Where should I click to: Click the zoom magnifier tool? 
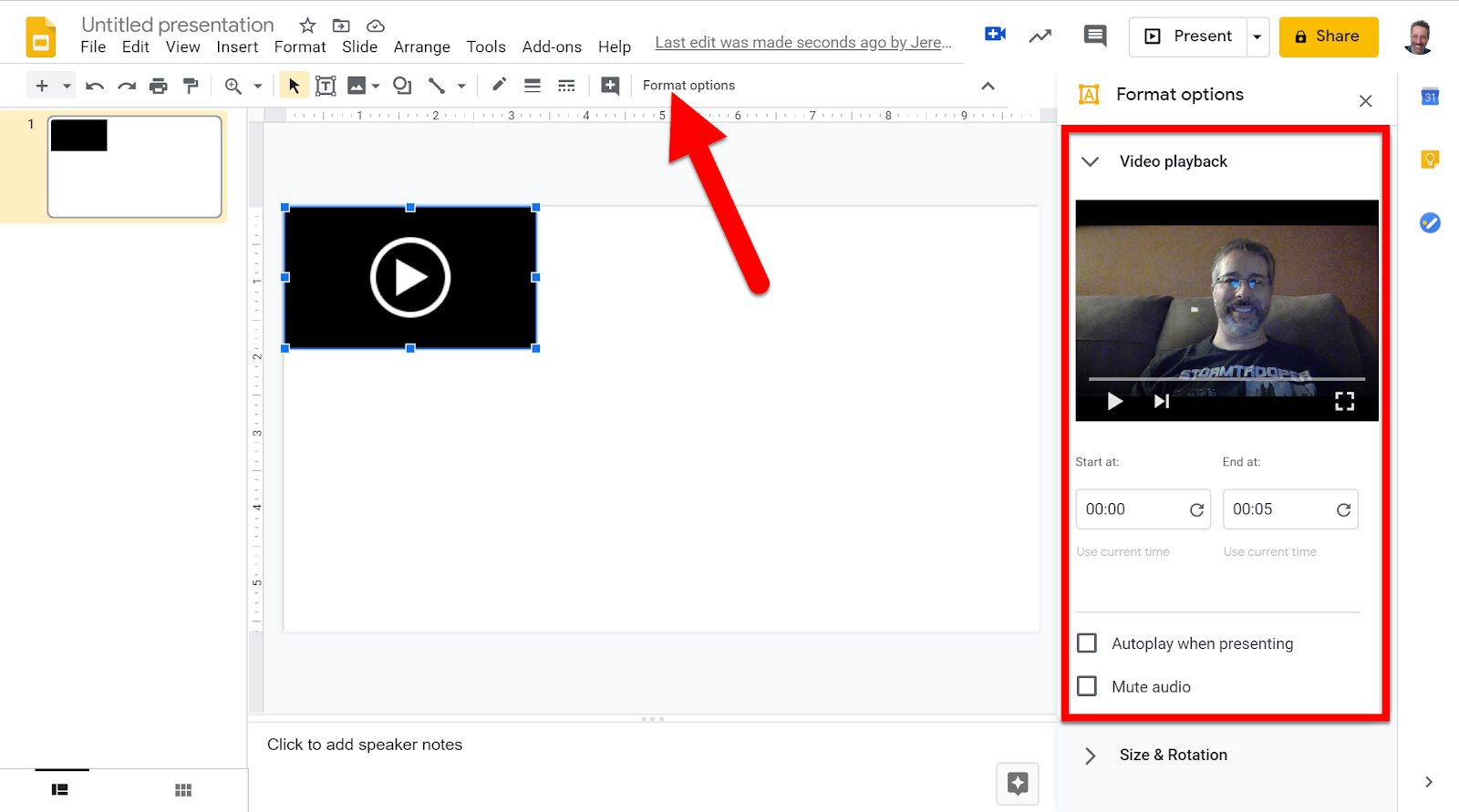tap(233, 86)
